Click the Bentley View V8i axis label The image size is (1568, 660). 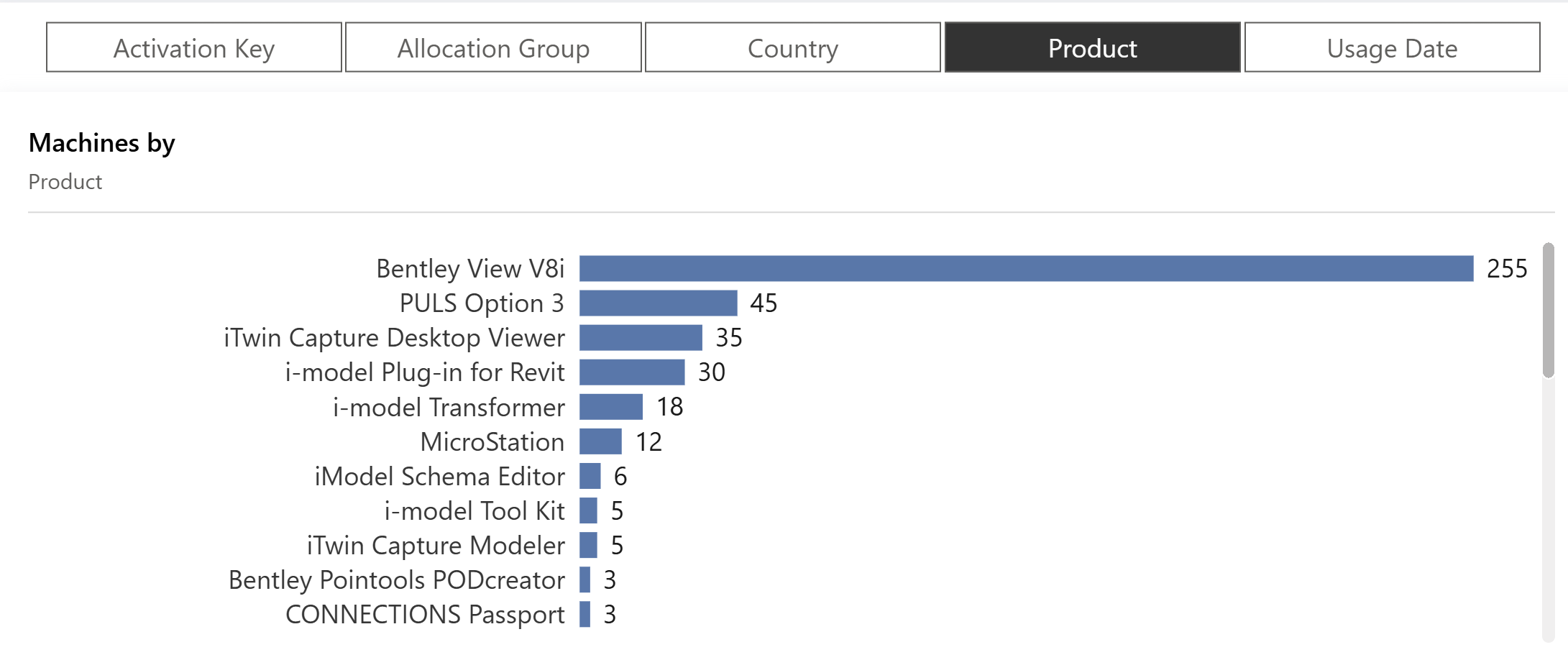470,268
